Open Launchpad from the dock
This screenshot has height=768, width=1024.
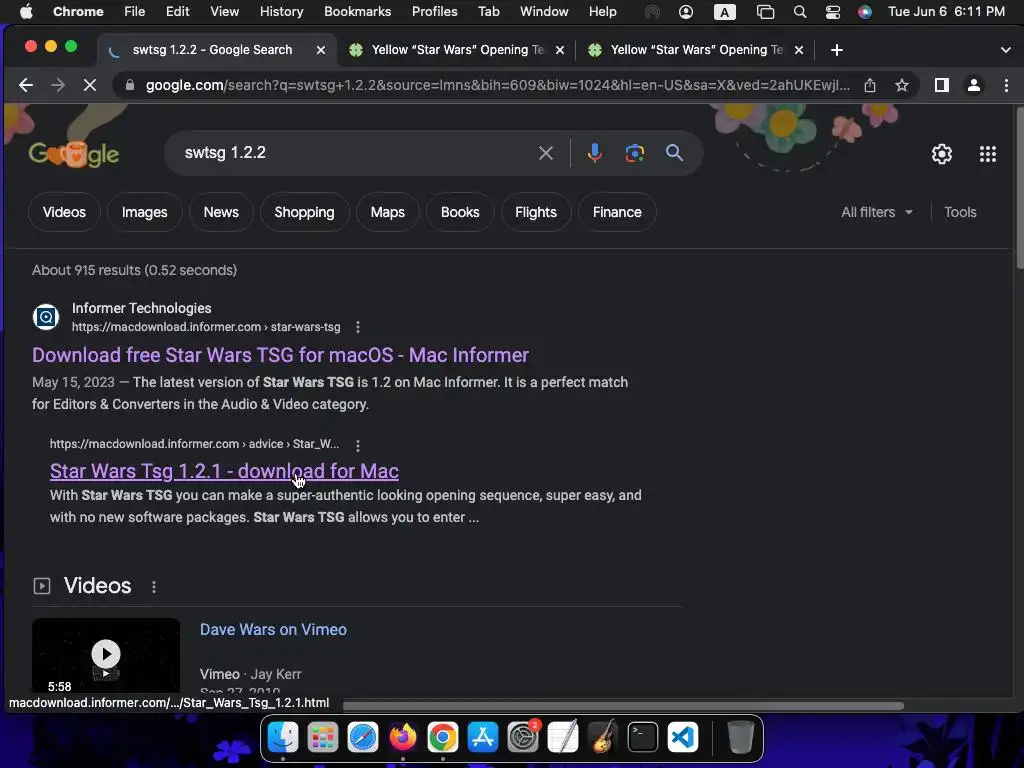point(323,738)
